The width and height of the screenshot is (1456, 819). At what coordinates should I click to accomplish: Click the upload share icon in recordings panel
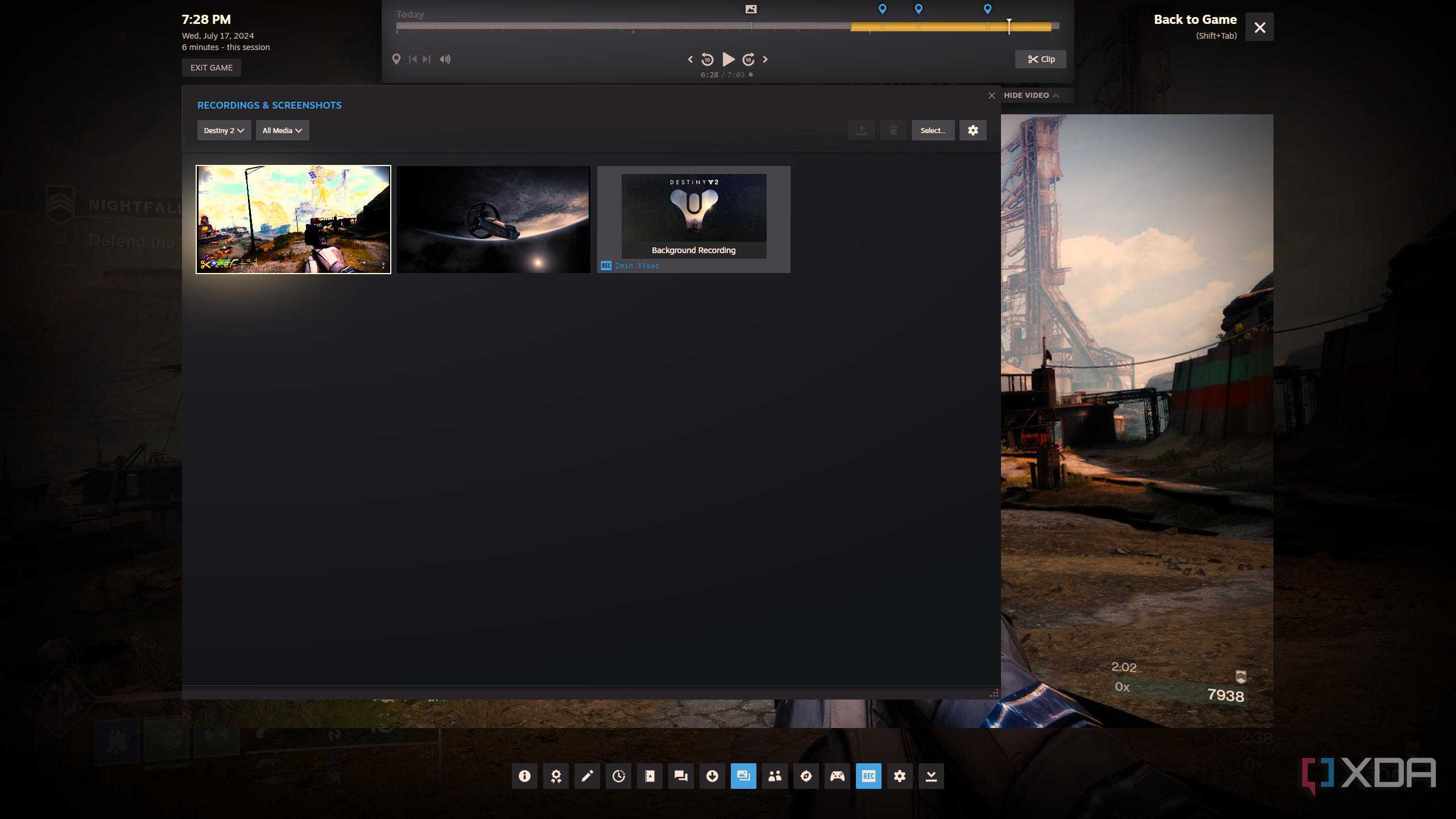[x=862, y=130]
